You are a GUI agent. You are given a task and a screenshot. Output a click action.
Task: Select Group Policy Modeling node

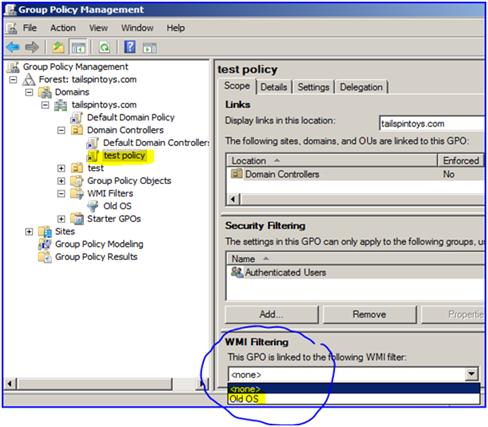(x=99, y=244)
